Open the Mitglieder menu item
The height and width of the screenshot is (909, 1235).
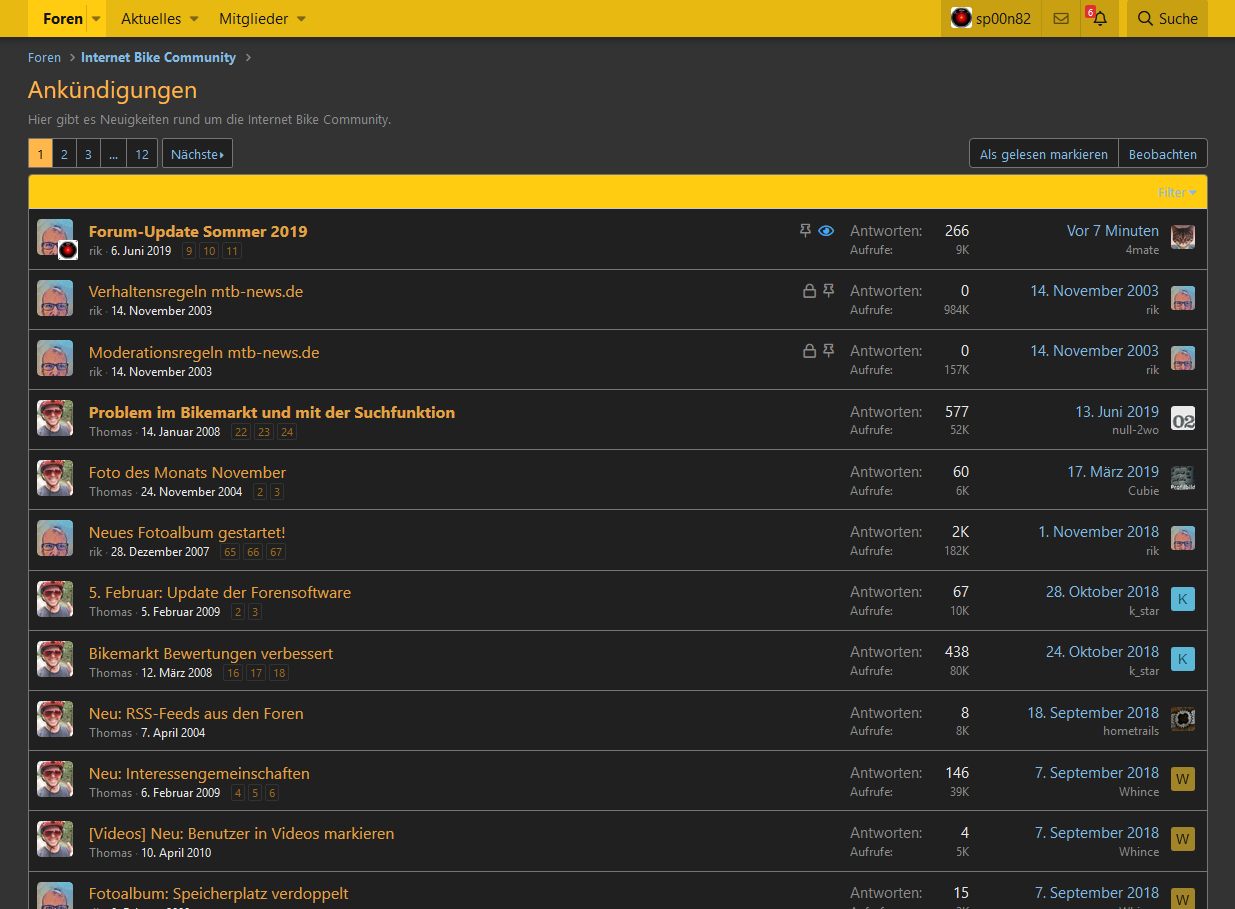coord(254,19)
